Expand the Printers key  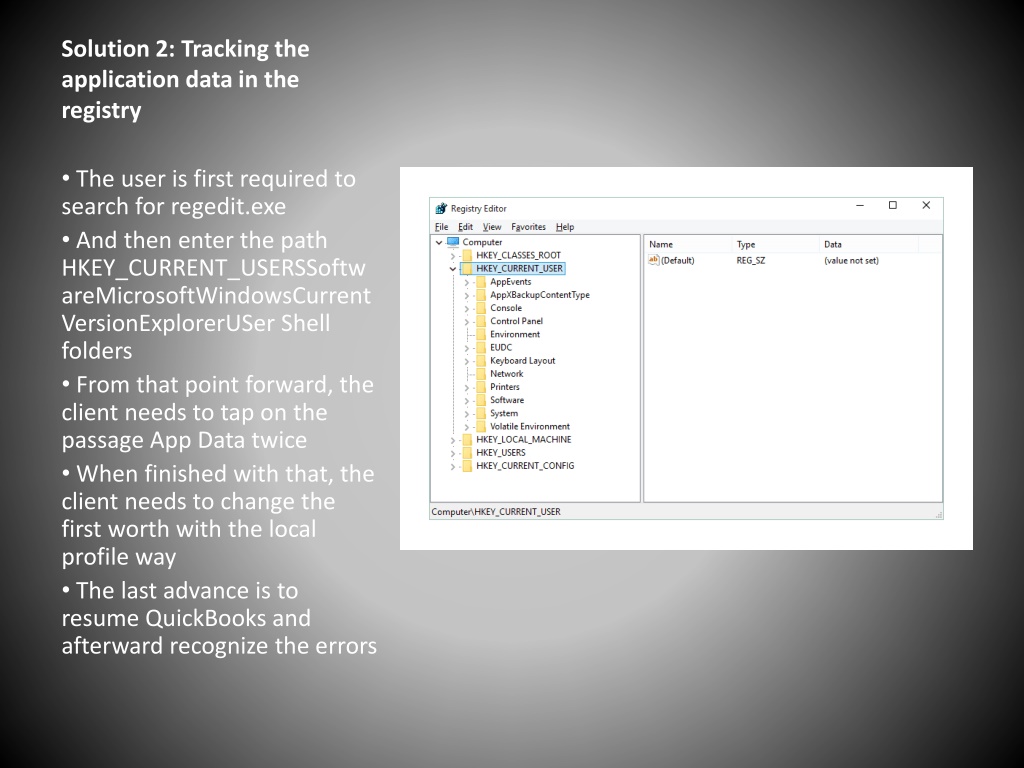pos(466,387)
